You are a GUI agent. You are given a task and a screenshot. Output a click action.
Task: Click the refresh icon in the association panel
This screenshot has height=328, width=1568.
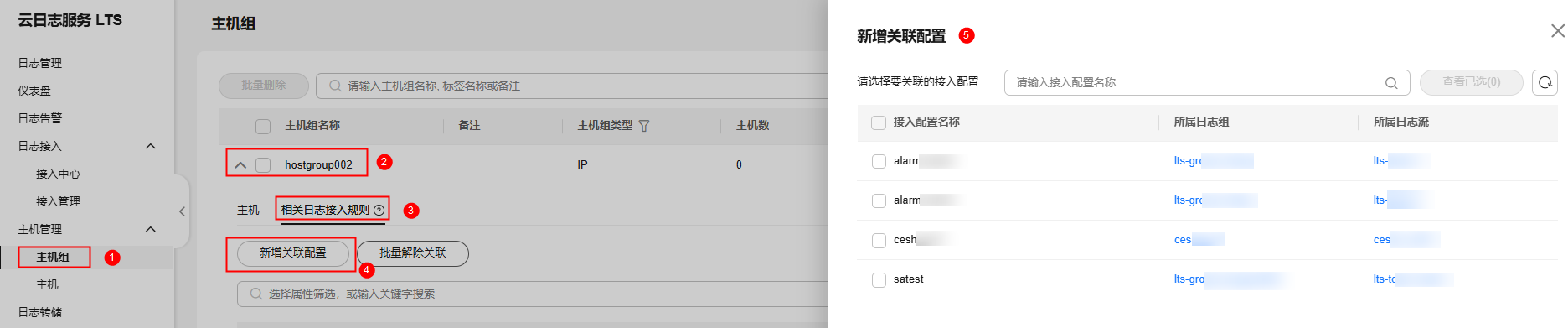point(1545,82)
